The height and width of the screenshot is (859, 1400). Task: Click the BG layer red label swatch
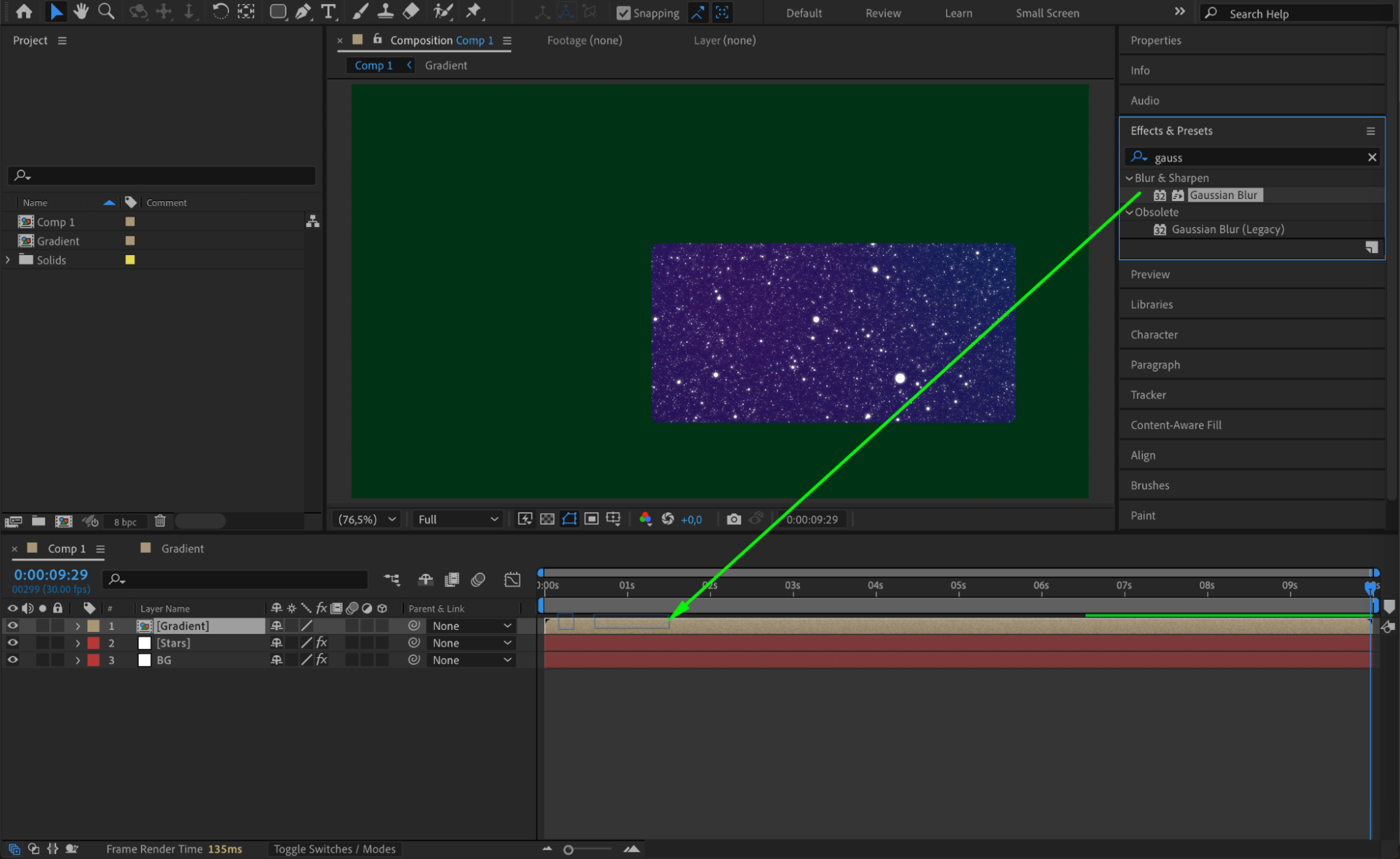(93, 660)
